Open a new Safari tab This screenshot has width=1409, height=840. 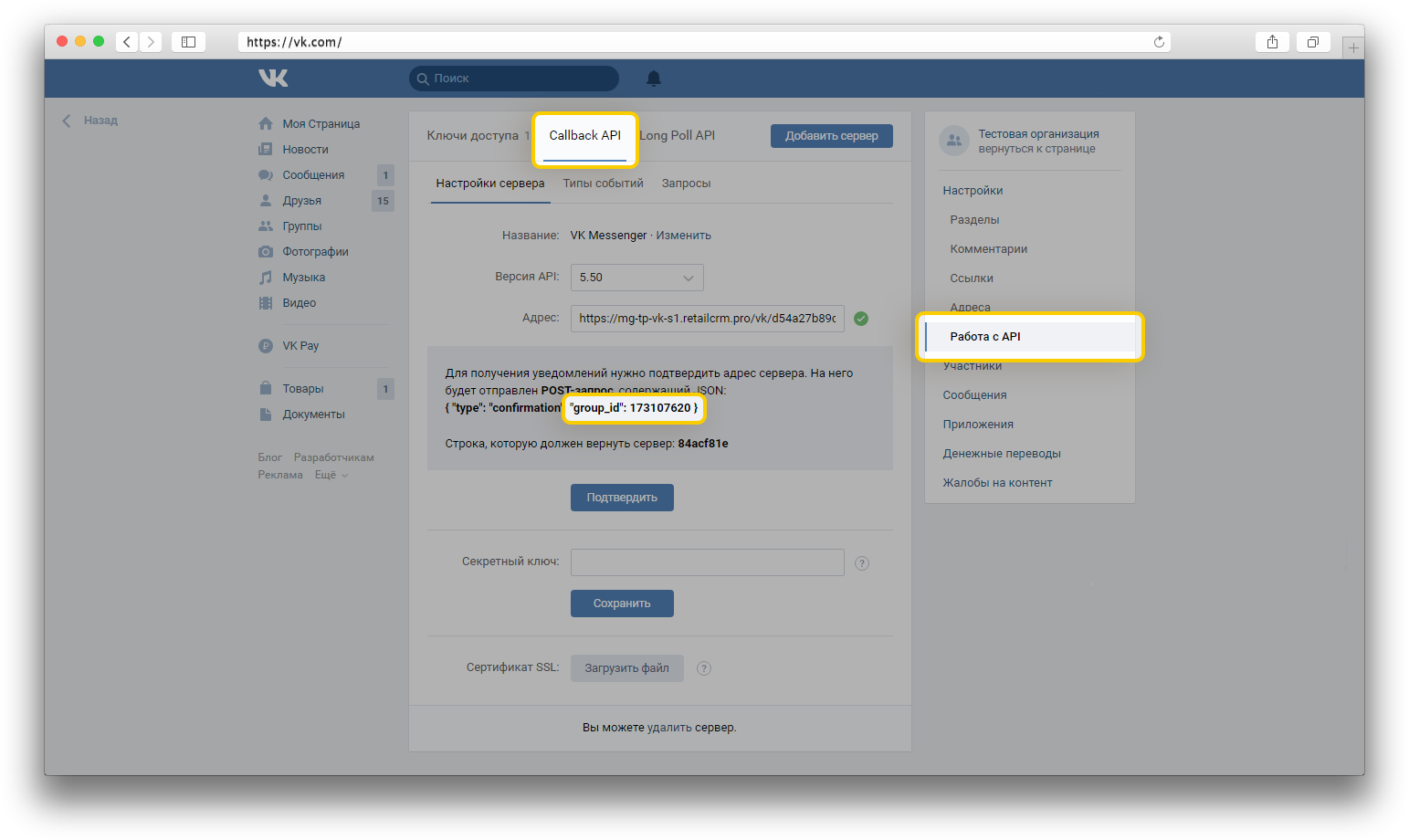tap(1353, 47)
